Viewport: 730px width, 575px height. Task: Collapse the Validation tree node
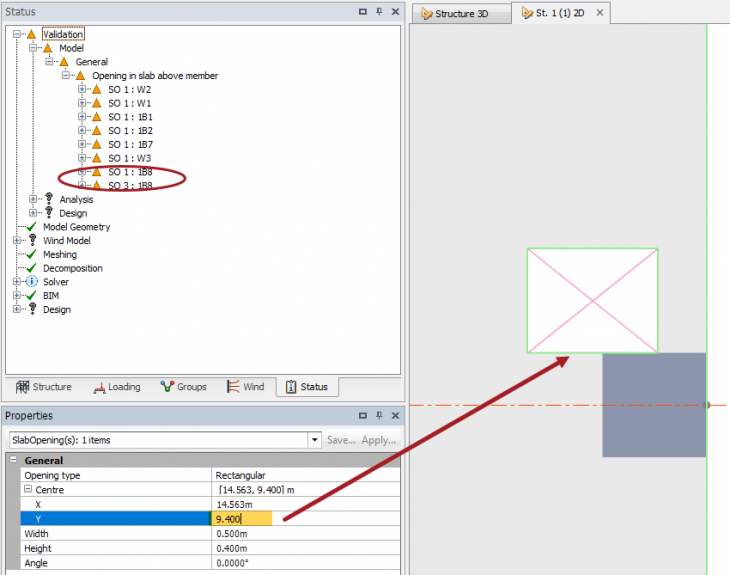coord(17,34)
